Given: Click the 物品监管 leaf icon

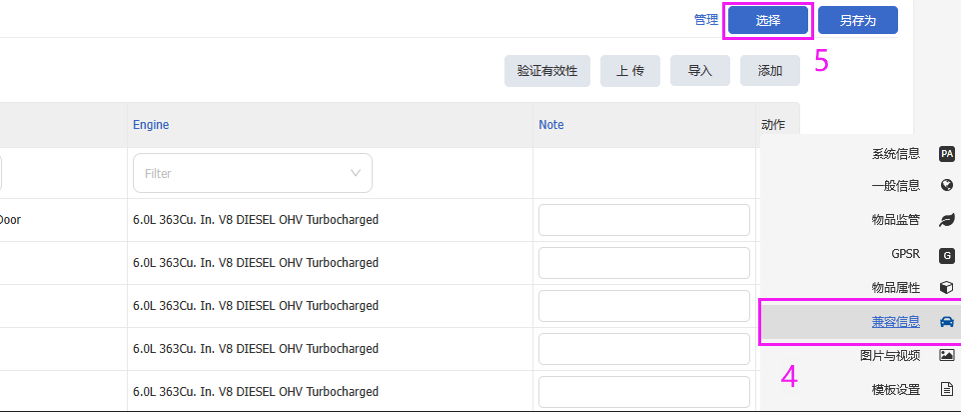Looking at the screenshot, I should click(947, 220).
